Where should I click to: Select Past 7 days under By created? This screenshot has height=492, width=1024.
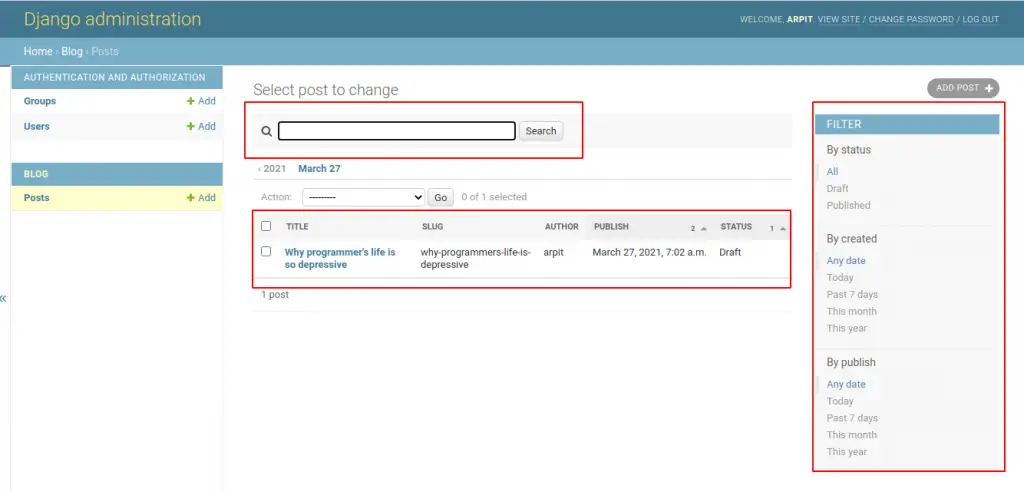coord(852,295)
